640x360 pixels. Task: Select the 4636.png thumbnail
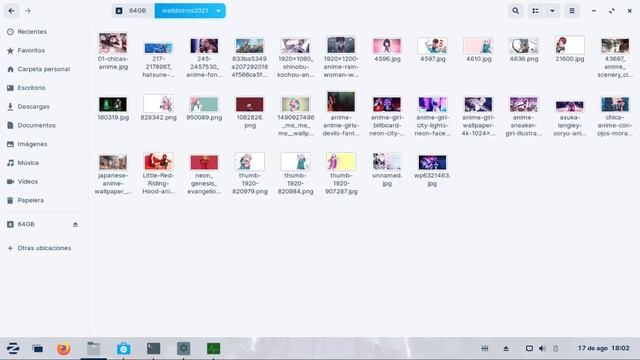[x=524, y=46]
